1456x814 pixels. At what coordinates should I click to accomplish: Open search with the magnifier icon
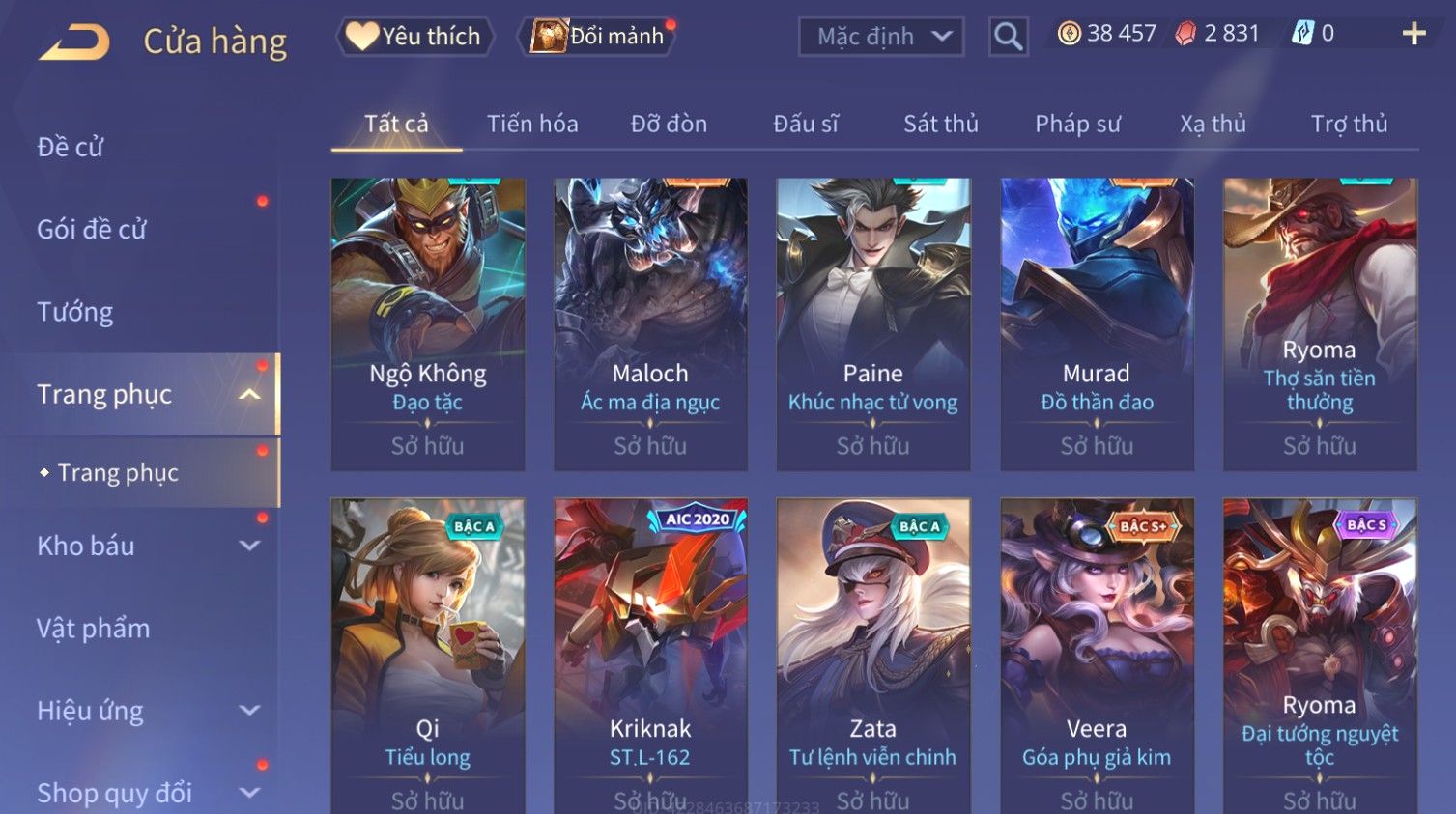tap(1008, 37)
